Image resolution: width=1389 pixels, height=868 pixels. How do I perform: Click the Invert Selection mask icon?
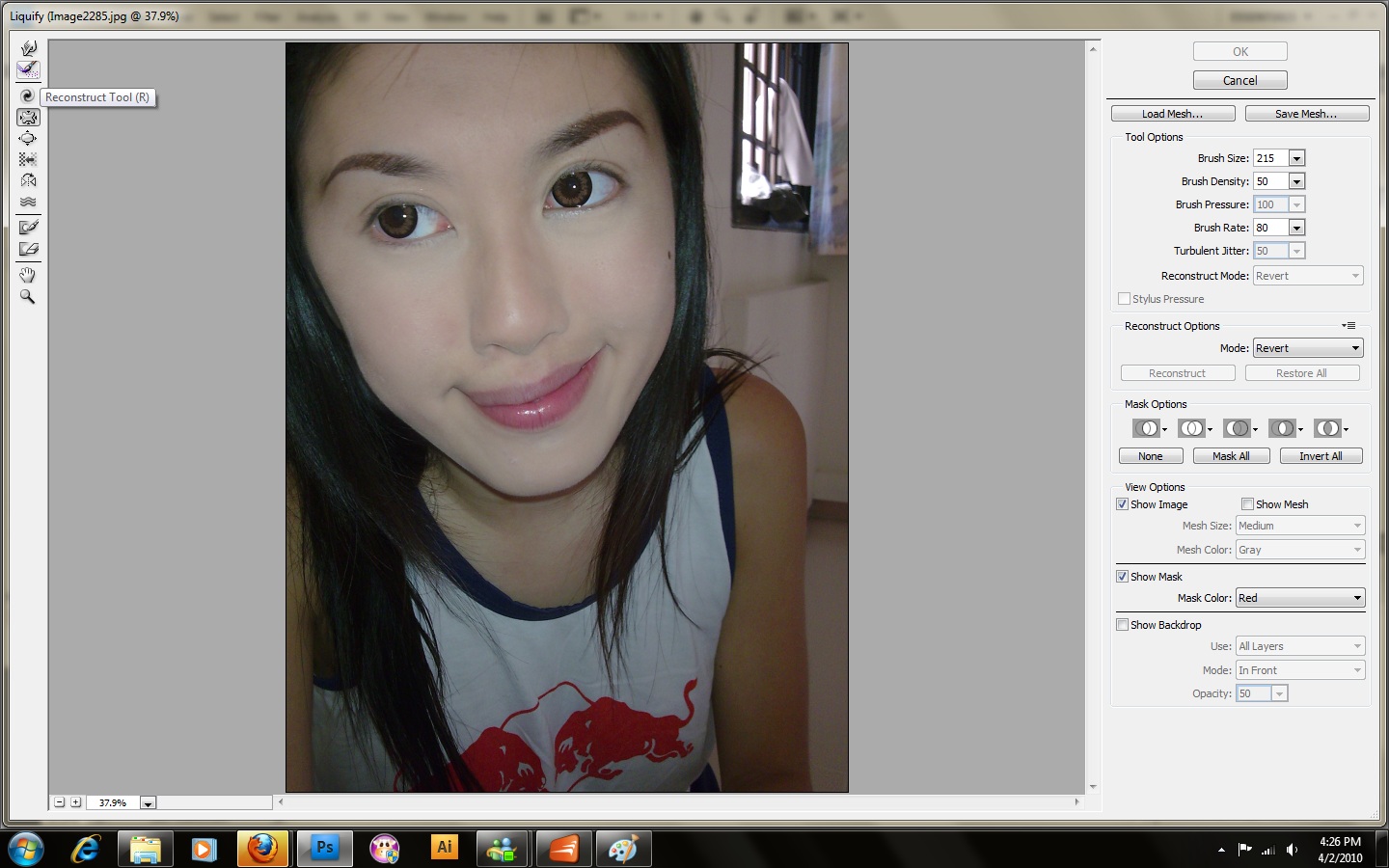1327,428
